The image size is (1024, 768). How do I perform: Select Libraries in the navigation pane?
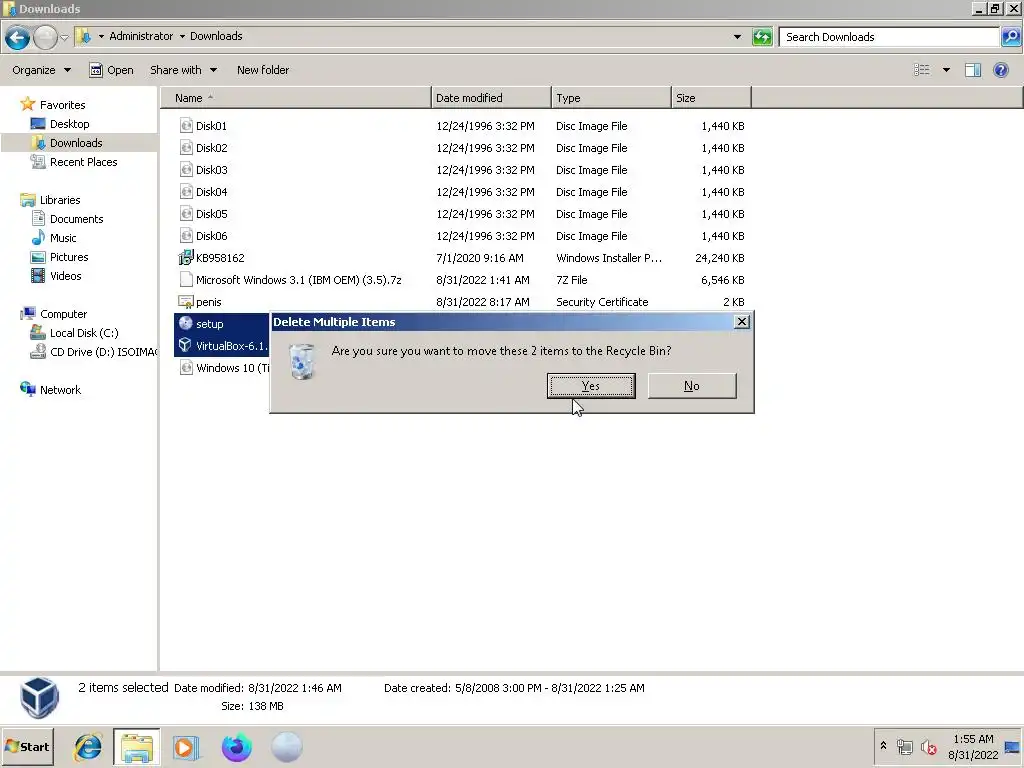pos(50,200)
